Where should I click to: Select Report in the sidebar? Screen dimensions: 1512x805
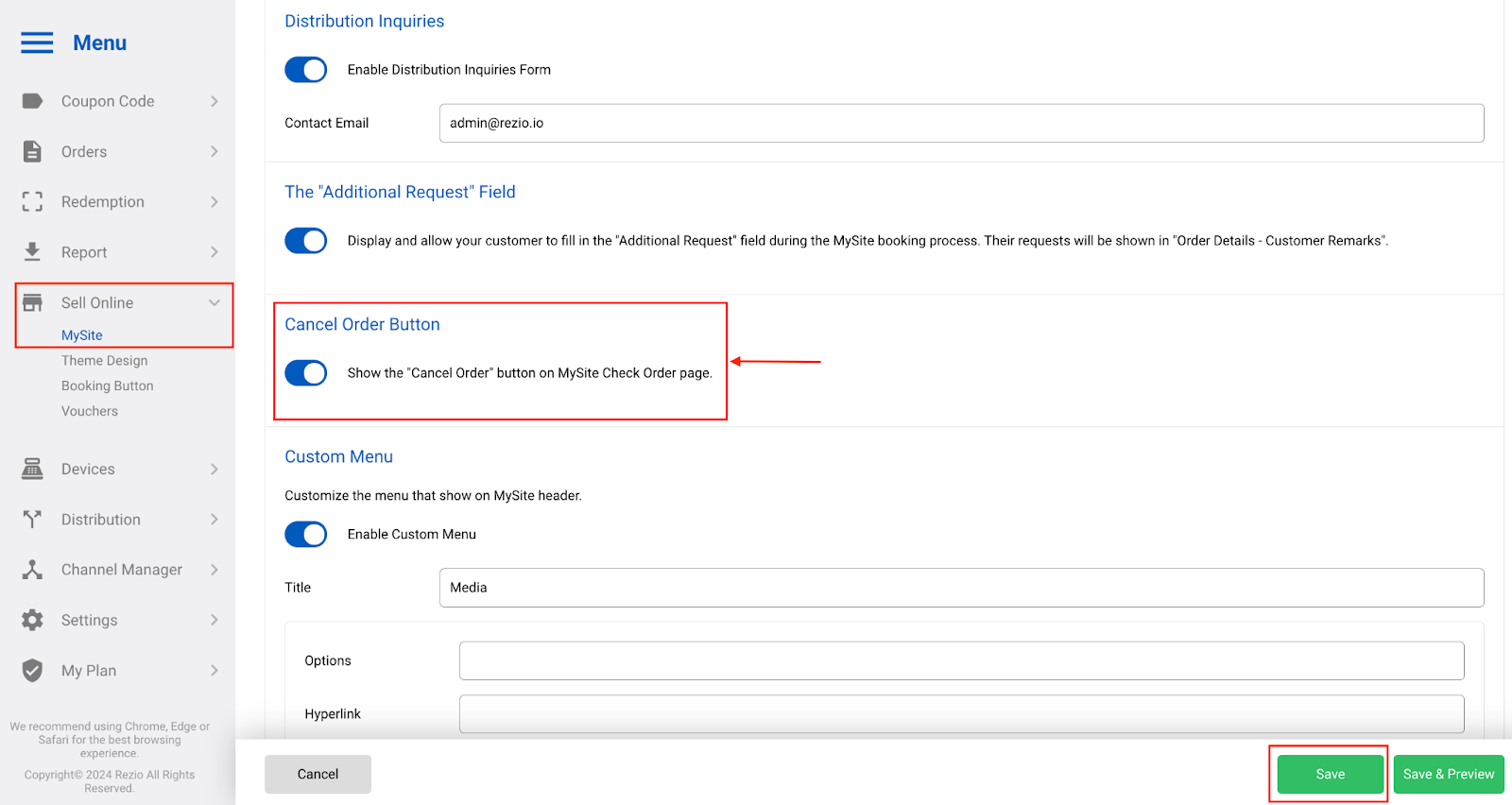click(x=84, y=252)
